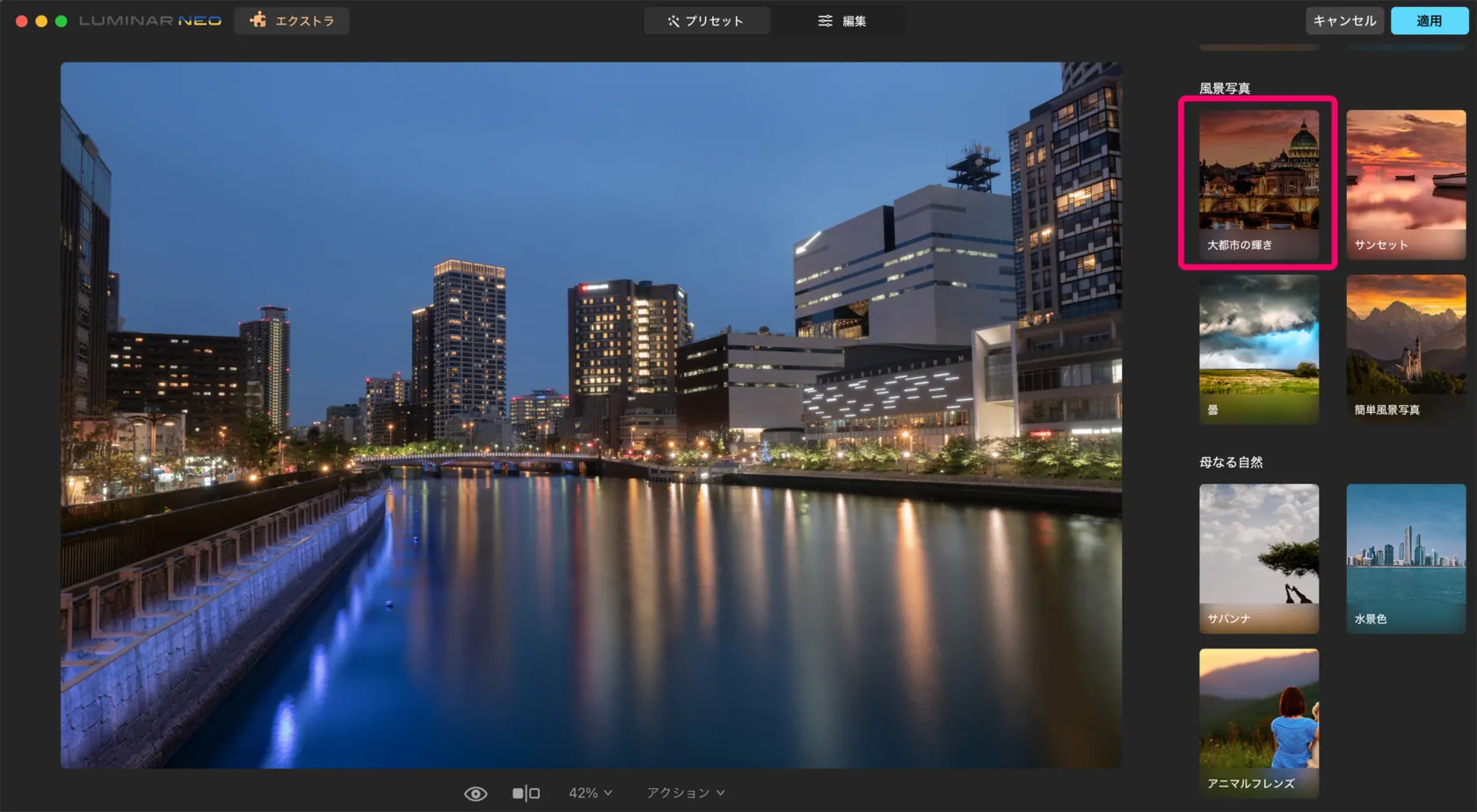Click the main city night photo canvas
This screenshot has width=1477, height=812.
point(590,415)
